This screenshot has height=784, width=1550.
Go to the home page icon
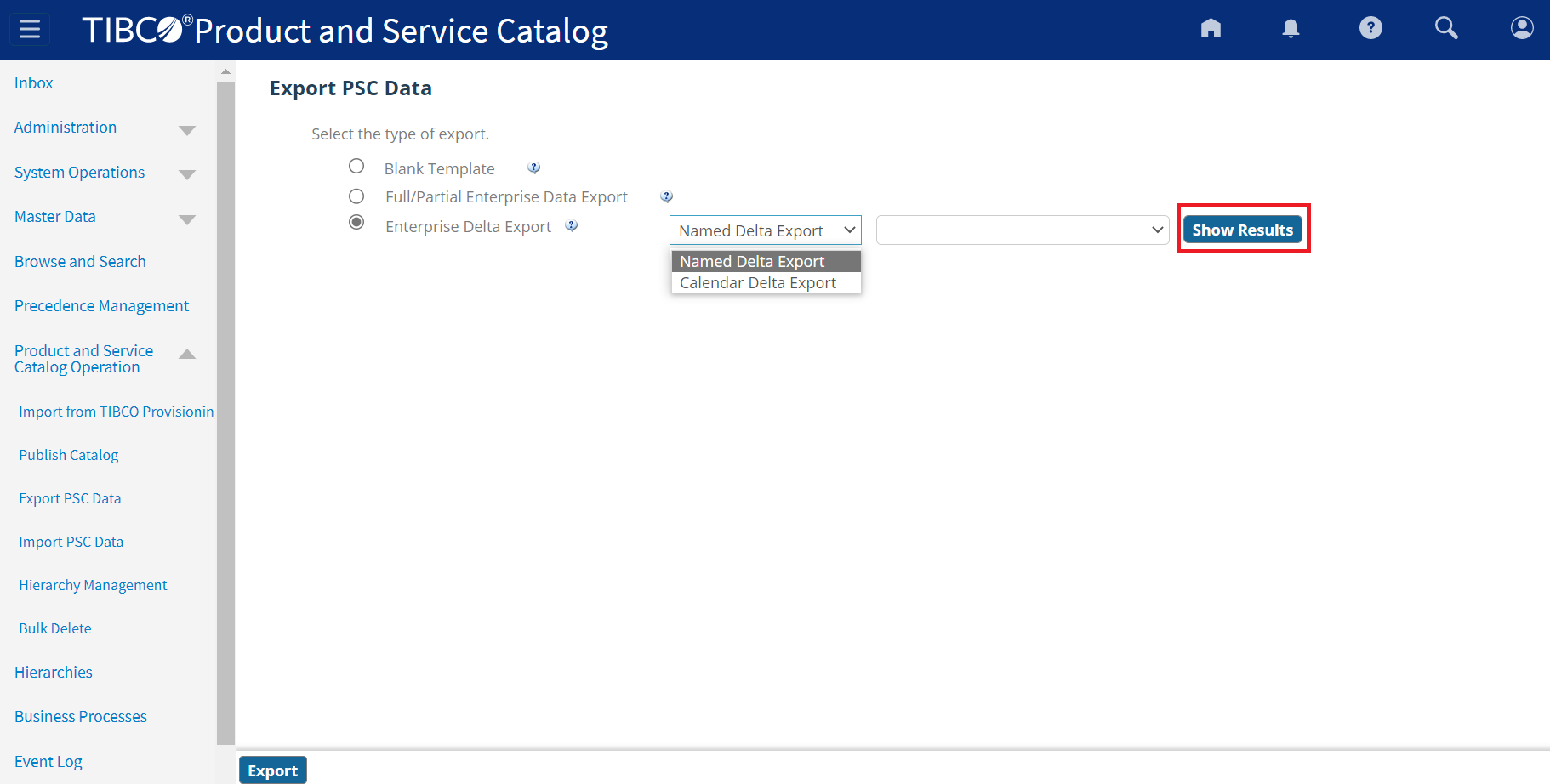1211,29
